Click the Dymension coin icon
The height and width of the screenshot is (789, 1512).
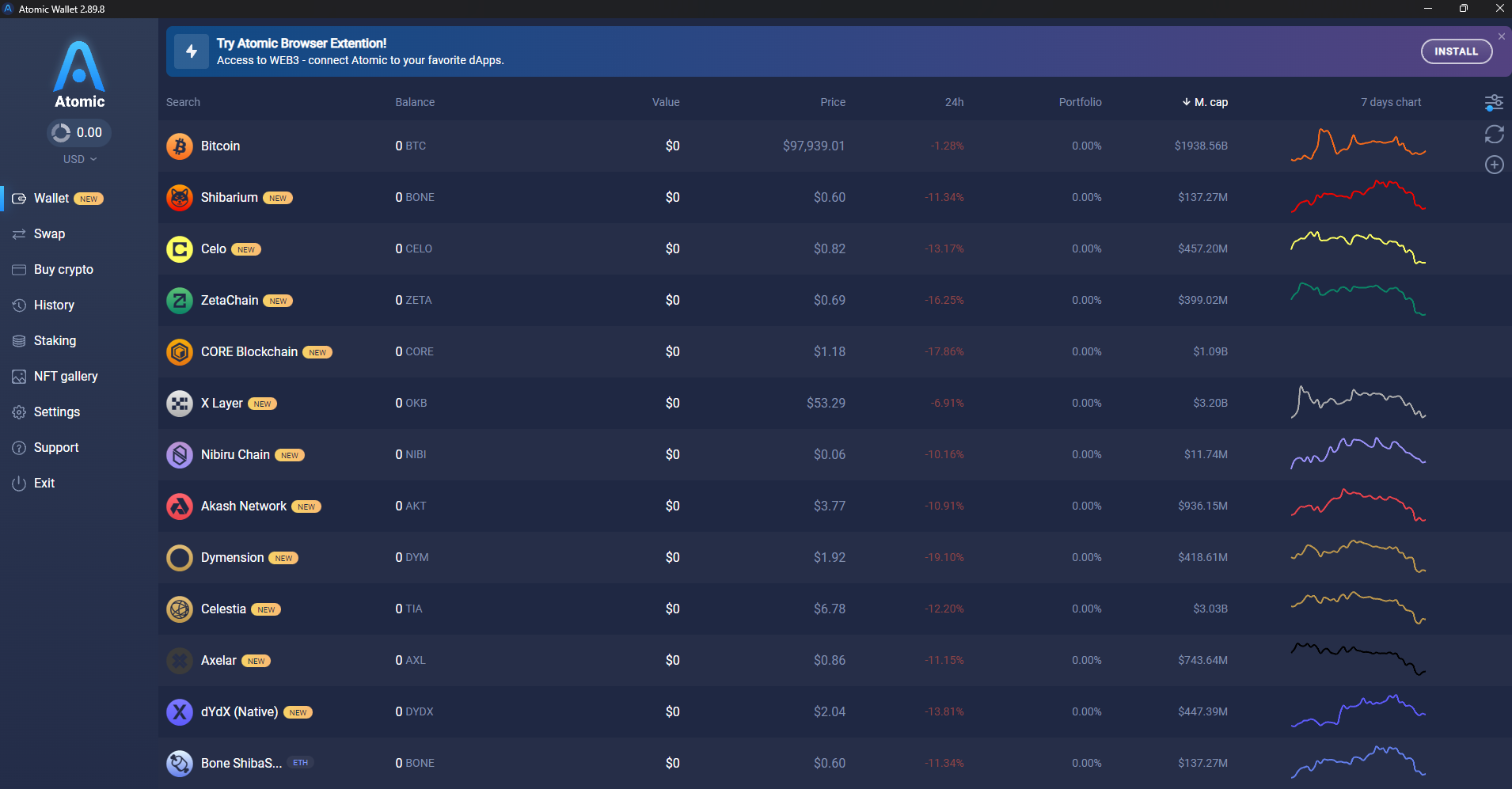point(180,558)
